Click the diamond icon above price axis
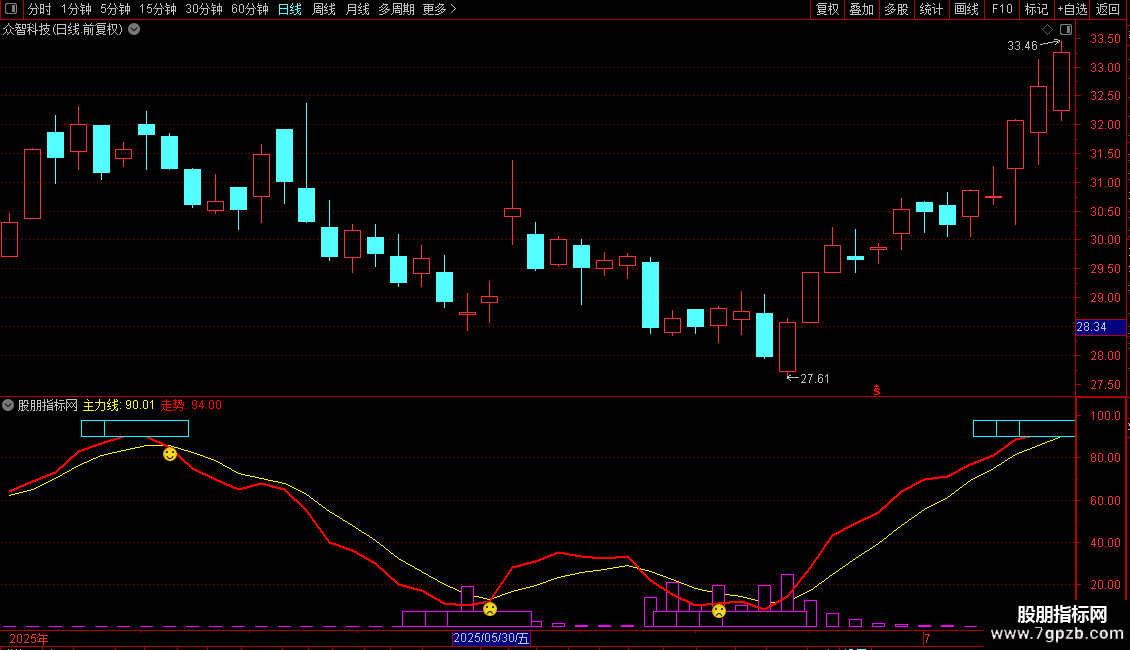Image resolution: width=1130 pixels, height=650 pixels. click(x=1047, y=30)
